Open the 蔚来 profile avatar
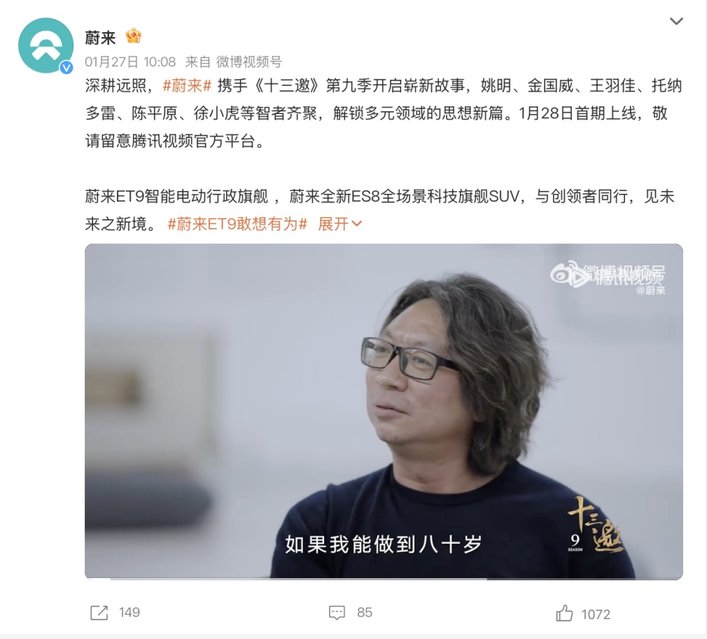 coord(46,45)
